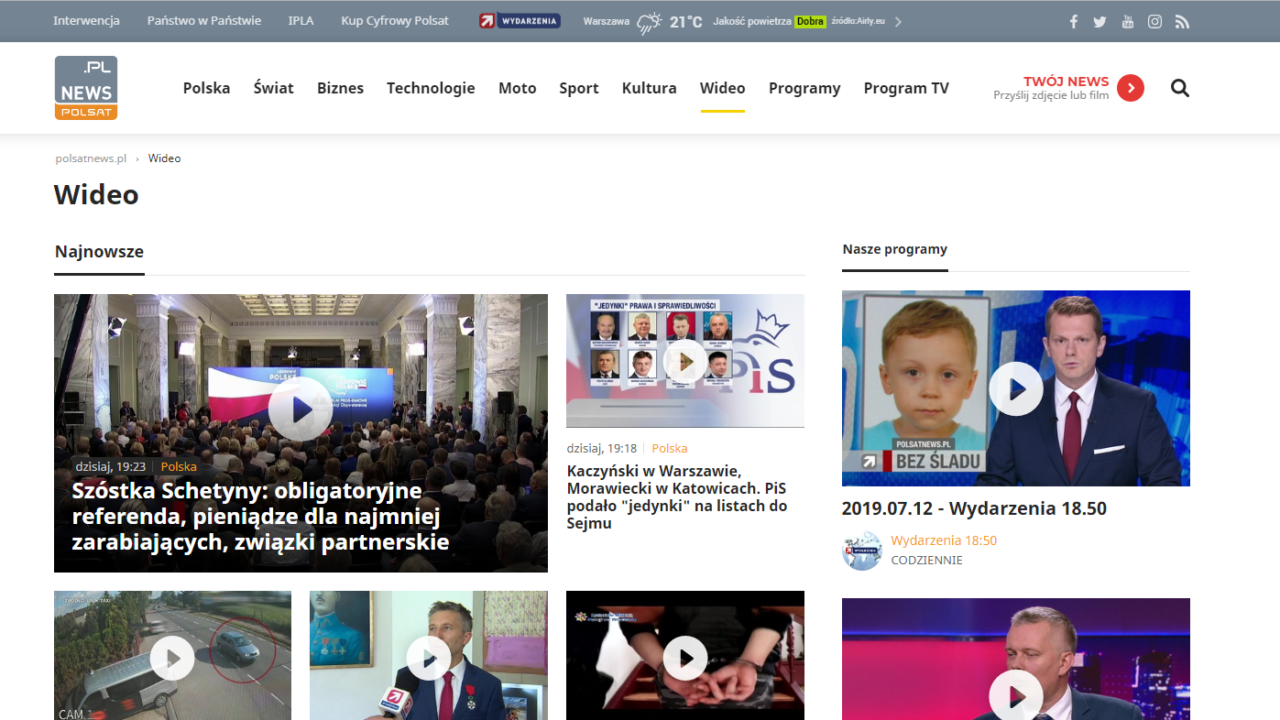Click the search magnifier icon
1280x720 pixels.
pyautogui.click(x=1180, y=88)
